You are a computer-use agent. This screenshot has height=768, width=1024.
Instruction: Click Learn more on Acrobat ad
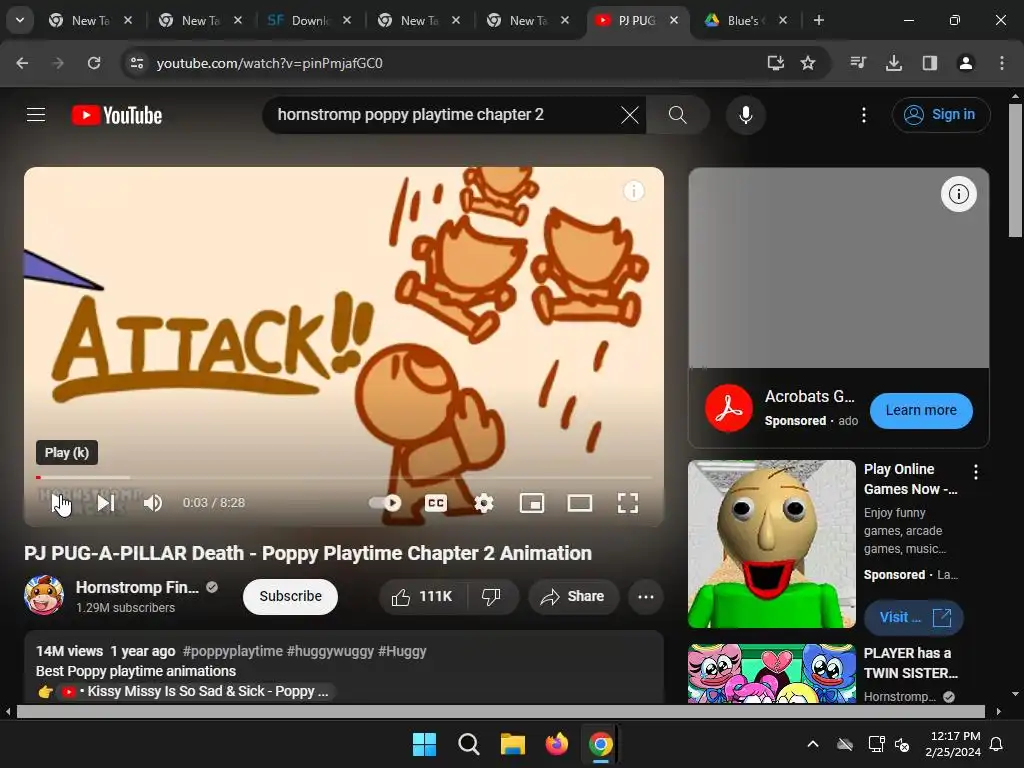coord(921,410)
